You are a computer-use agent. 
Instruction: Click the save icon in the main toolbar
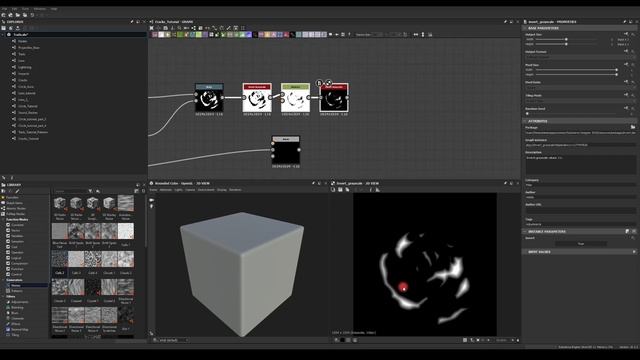(x=25, y=15)
